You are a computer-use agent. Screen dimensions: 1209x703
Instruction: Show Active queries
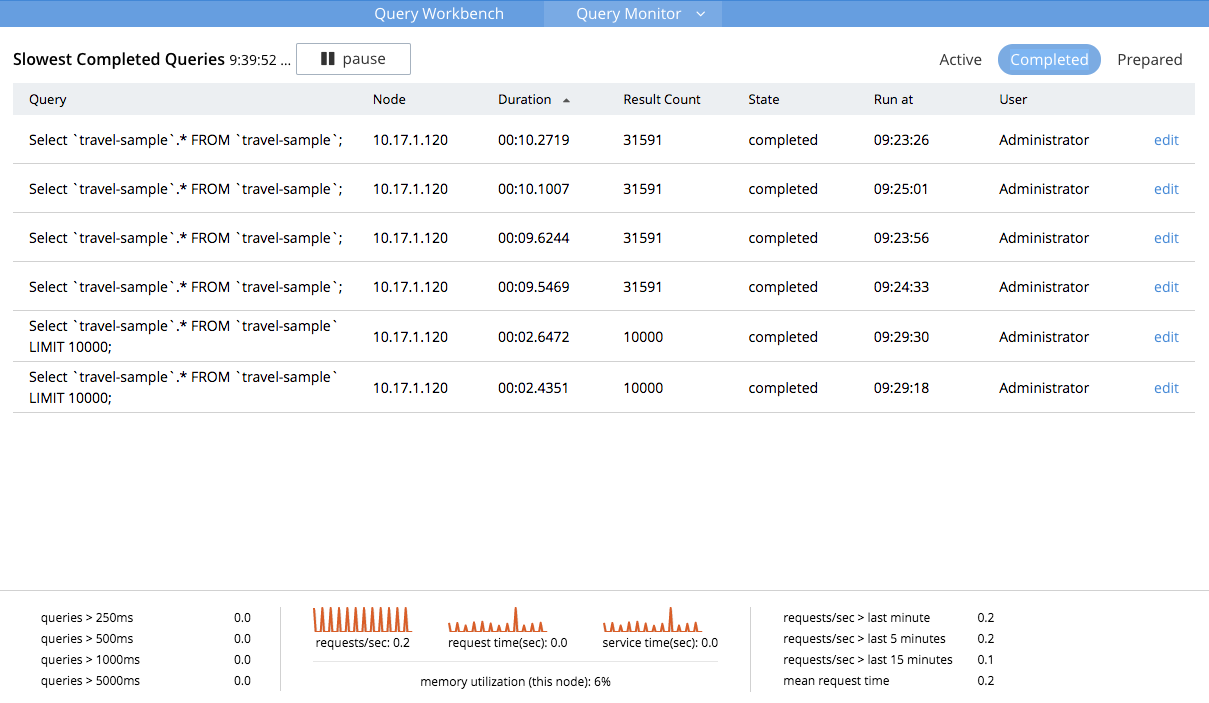click(960, 60)
